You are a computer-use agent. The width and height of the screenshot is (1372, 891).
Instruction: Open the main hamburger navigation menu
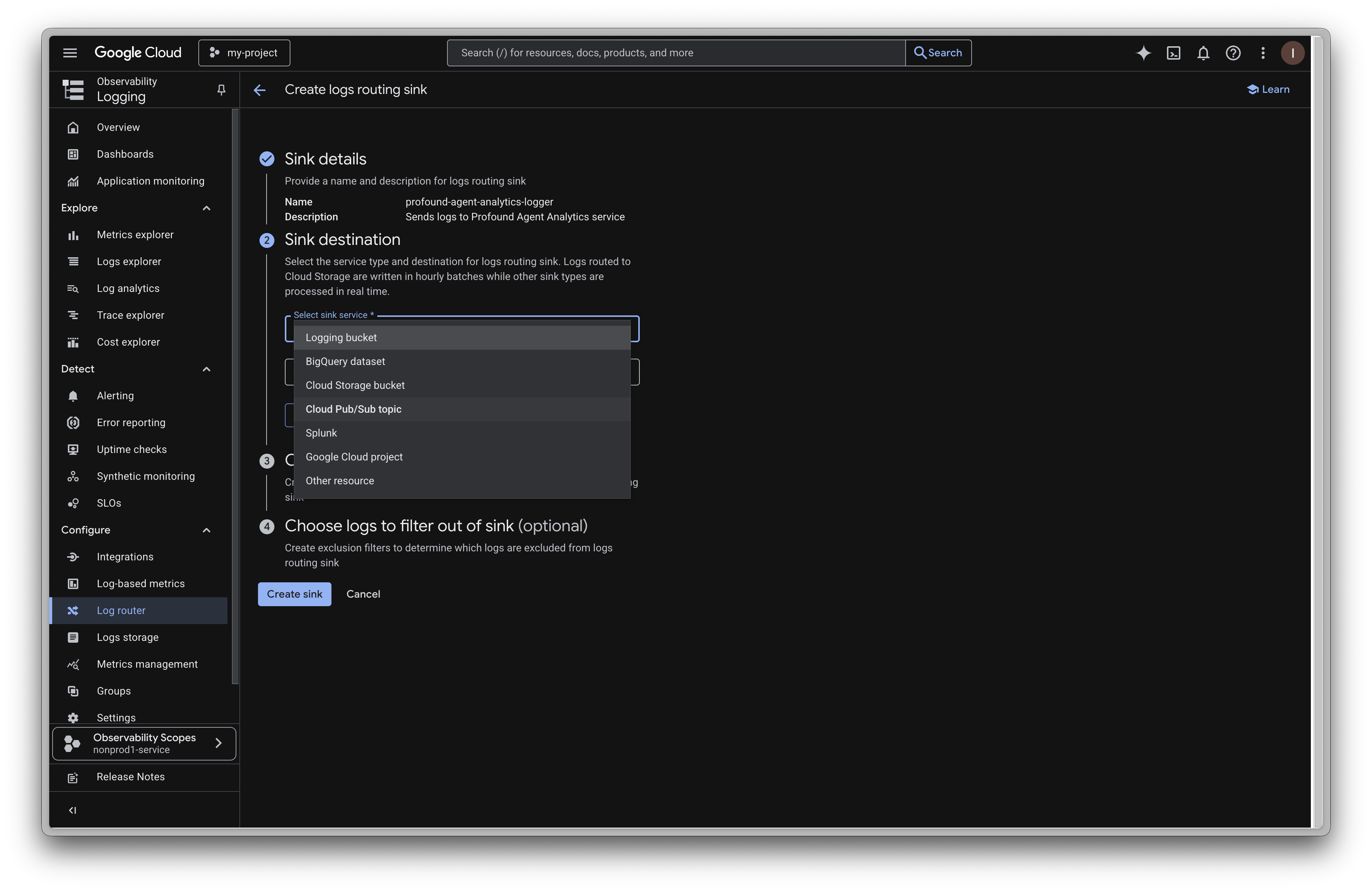point(70,53)
